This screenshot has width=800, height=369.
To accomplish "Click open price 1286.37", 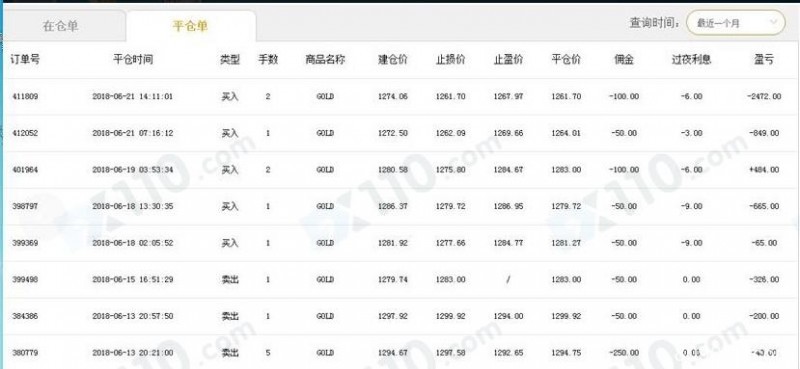I will pos(393,206).
